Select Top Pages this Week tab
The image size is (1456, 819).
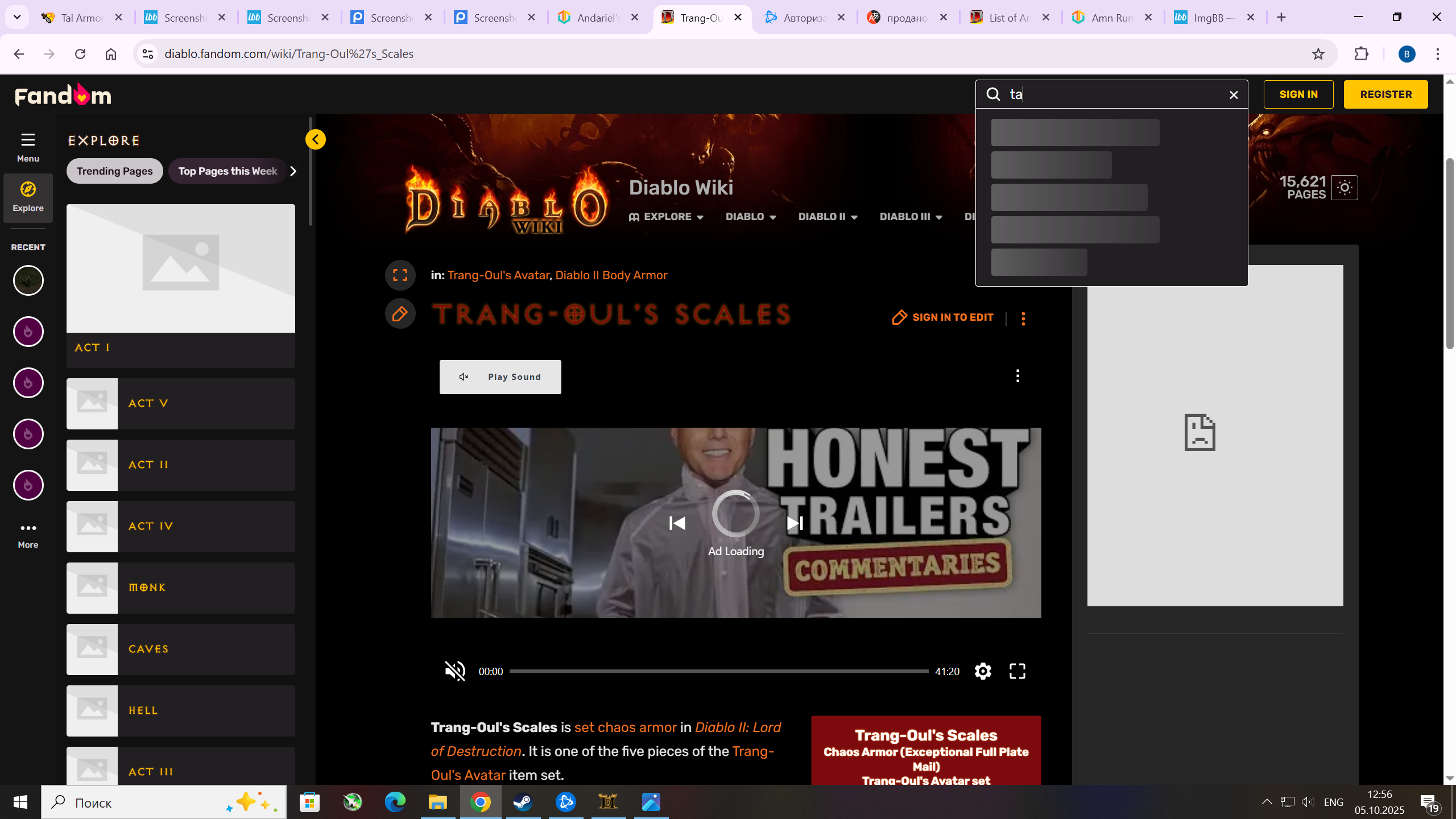pos(228,171)
